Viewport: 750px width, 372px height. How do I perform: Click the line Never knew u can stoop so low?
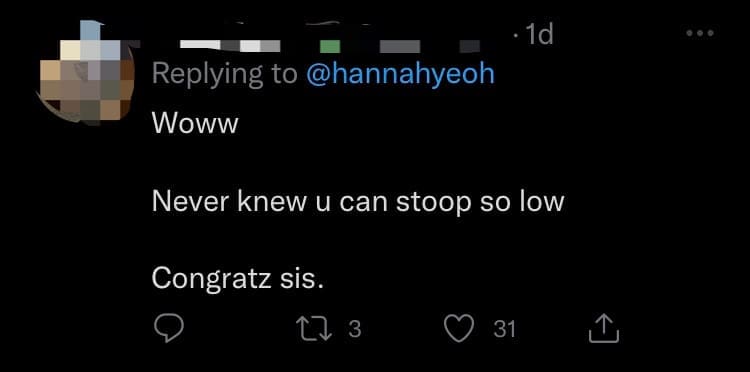point(358,202)
